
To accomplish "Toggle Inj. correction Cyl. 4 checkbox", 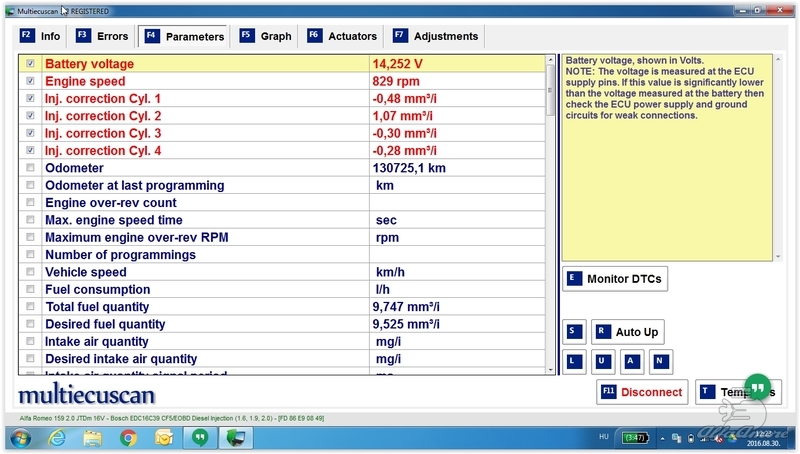I will click(x=30, y=150).
